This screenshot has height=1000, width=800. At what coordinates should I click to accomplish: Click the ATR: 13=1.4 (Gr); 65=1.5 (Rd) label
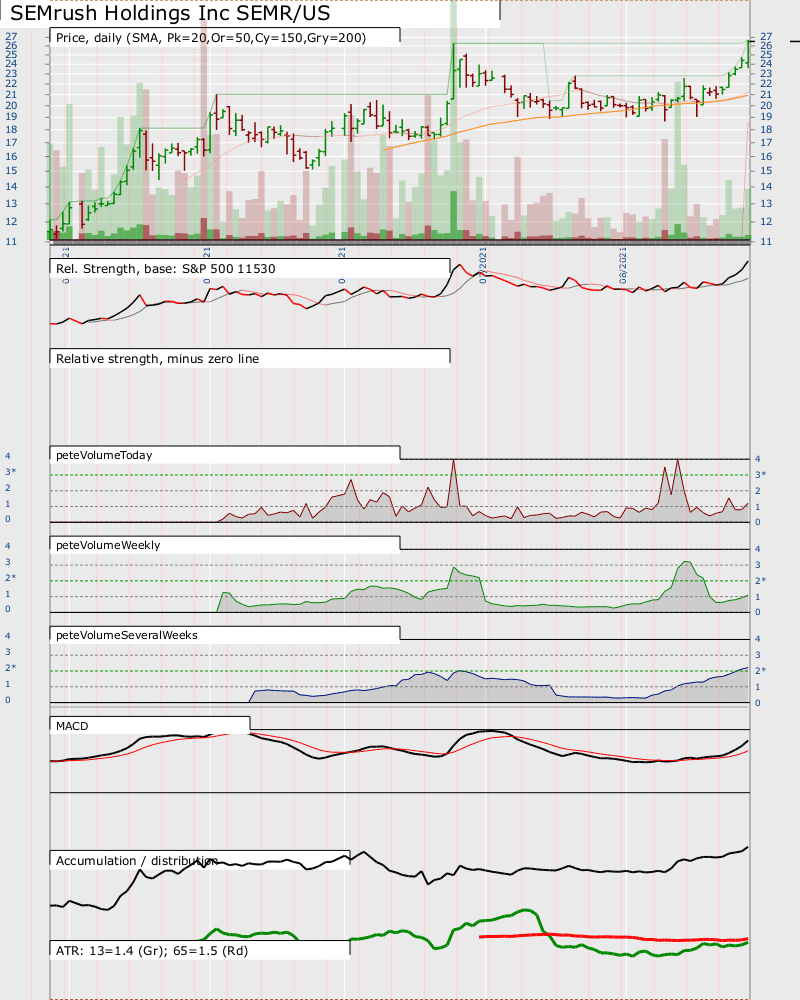coord(152,950)
